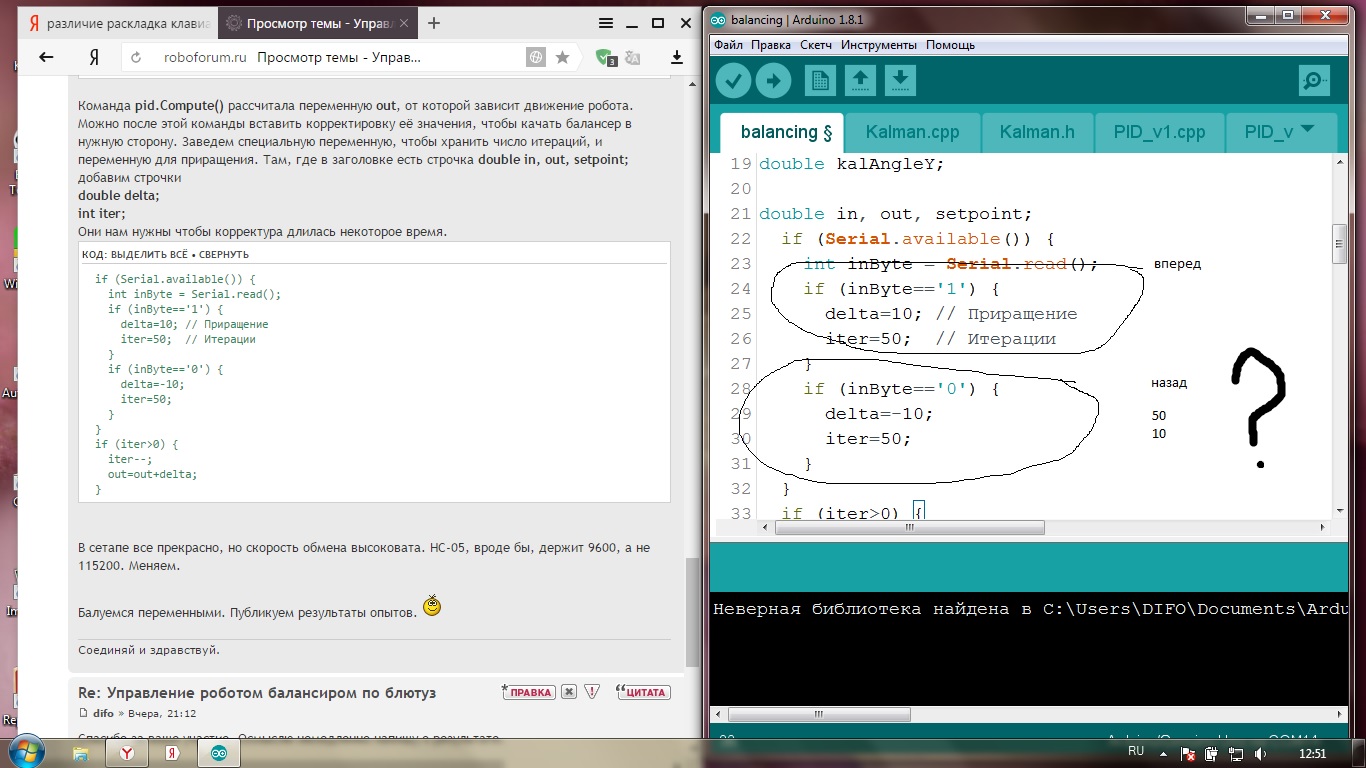
Task: Click the RU language indicator in taskbar
Action: point(1136,751)
